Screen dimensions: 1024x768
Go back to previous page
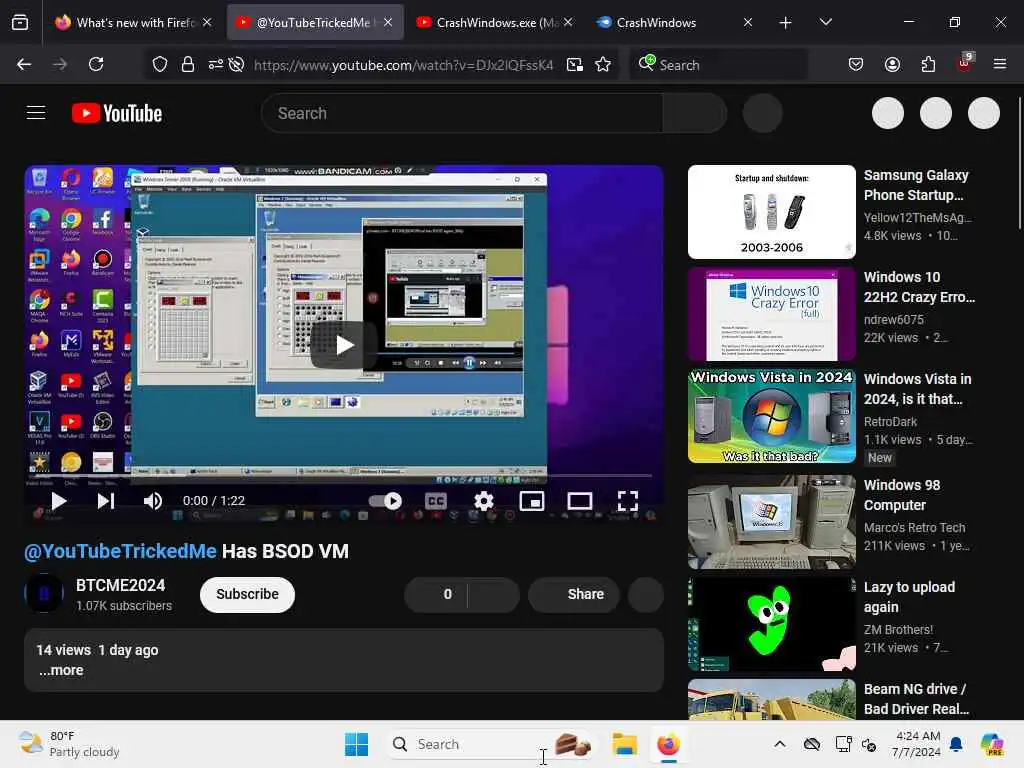click(x=24, y=64)
